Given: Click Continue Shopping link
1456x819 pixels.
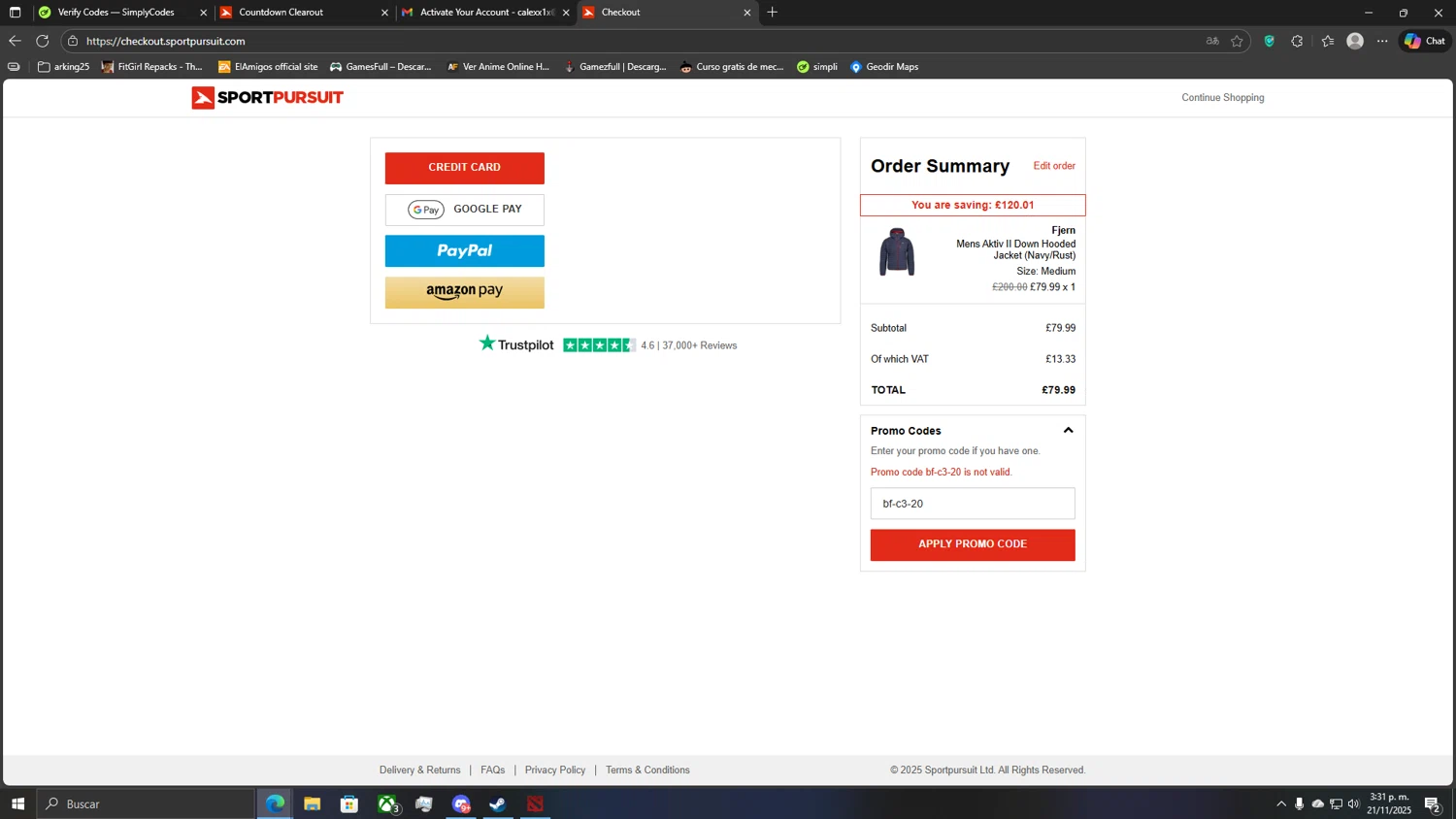Looking at the screenshot, I should coord(1222,98).
